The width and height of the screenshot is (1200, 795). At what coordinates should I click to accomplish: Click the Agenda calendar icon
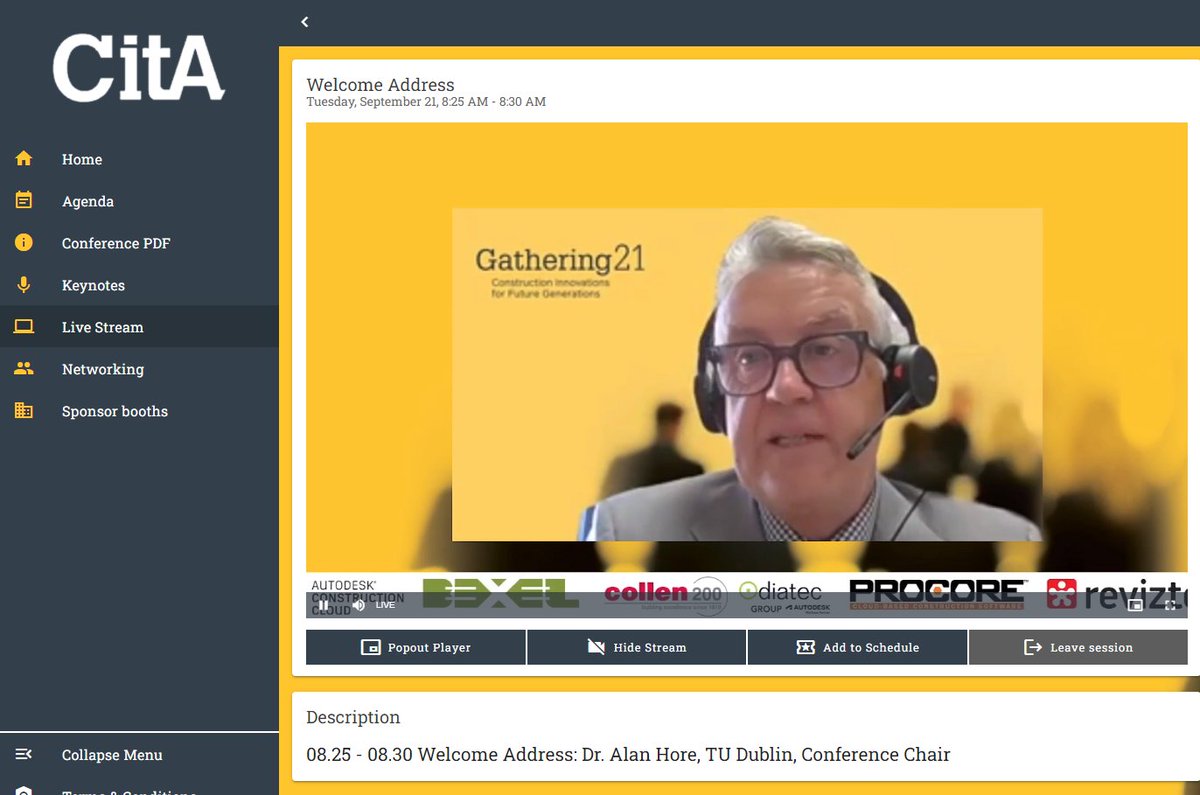tap(24, 200)
